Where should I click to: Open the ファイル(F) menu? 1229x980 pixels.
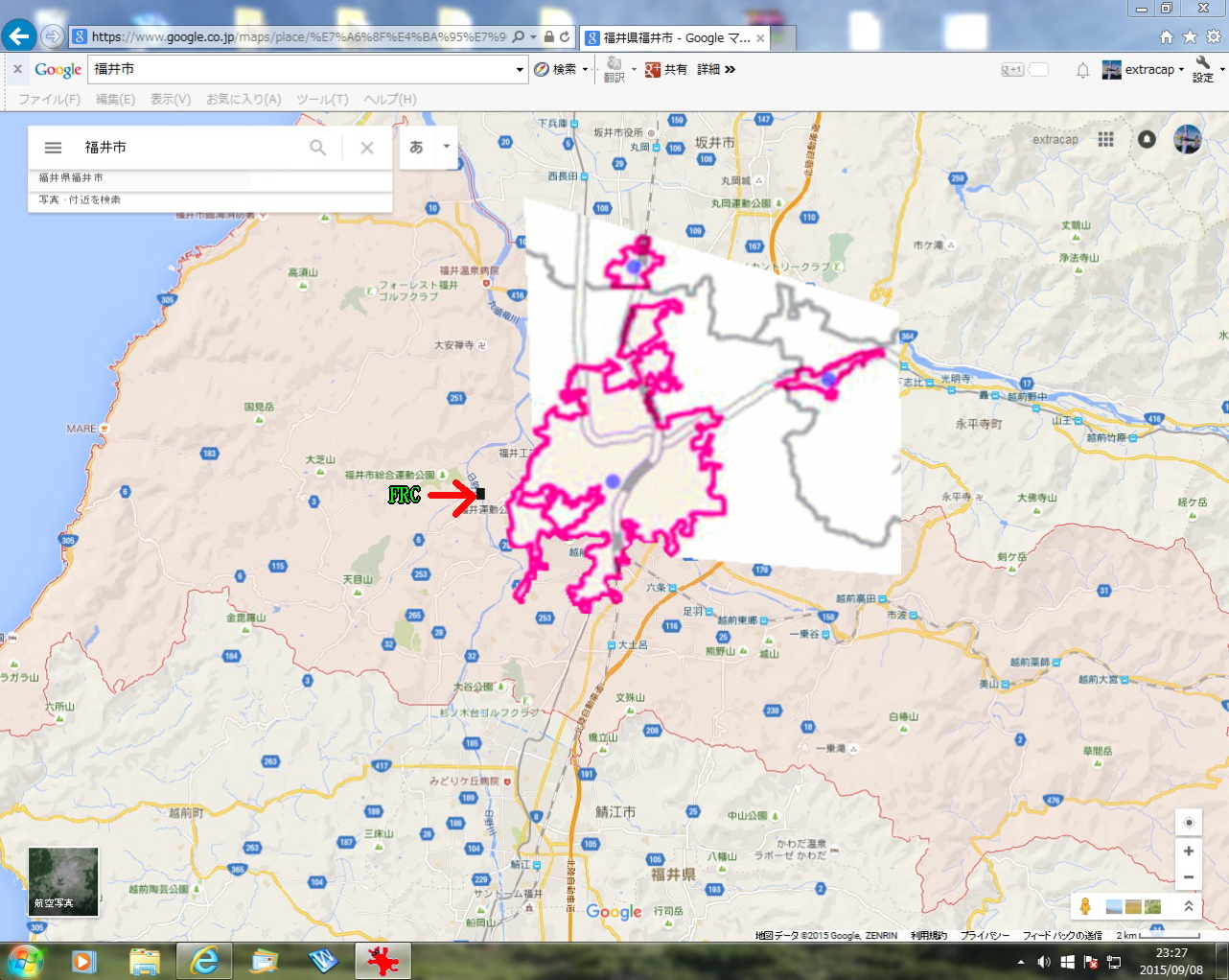pos(49,99)
